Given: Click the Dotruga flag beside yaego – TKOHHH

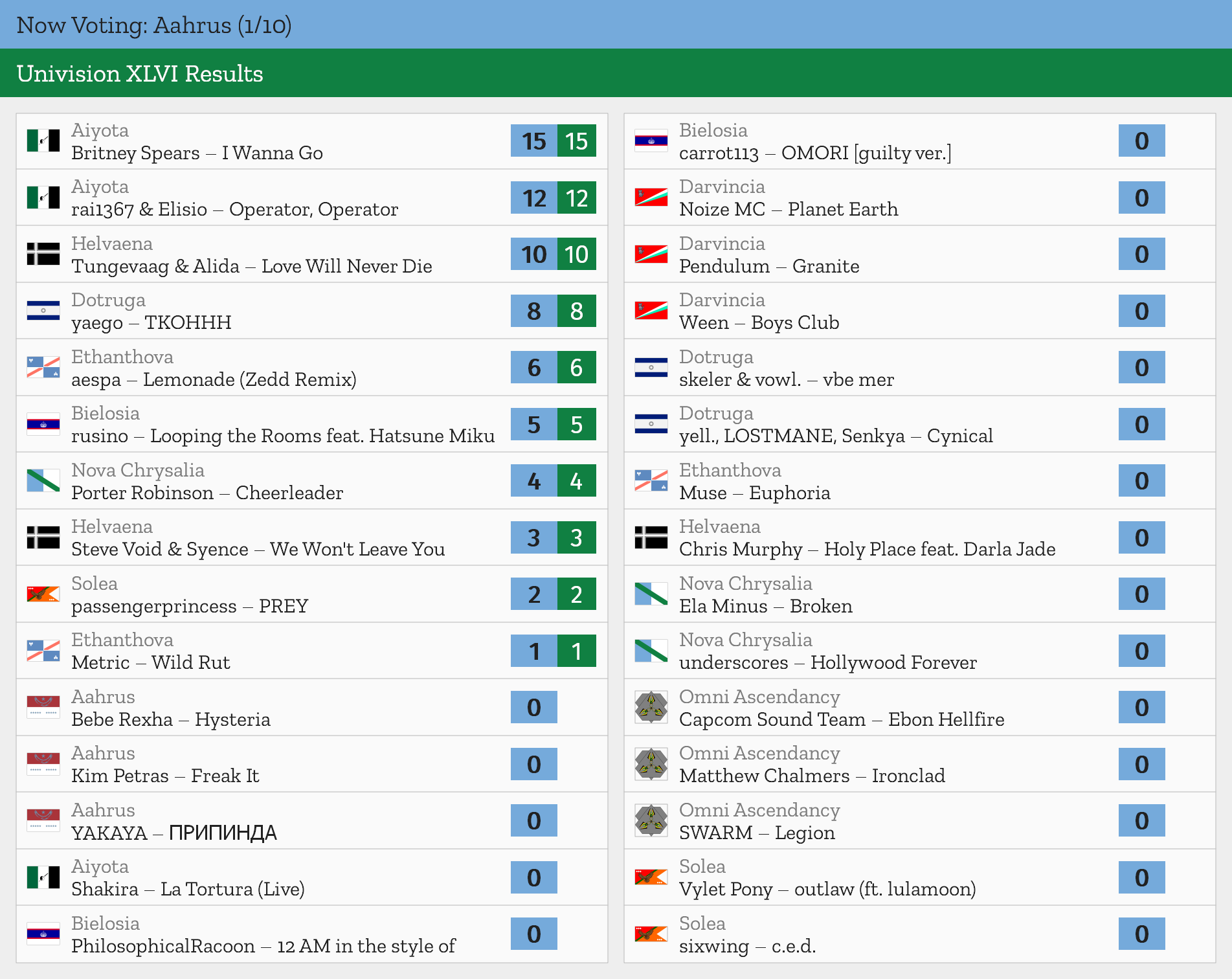Looking at the screenshot, I should (43, 311).
